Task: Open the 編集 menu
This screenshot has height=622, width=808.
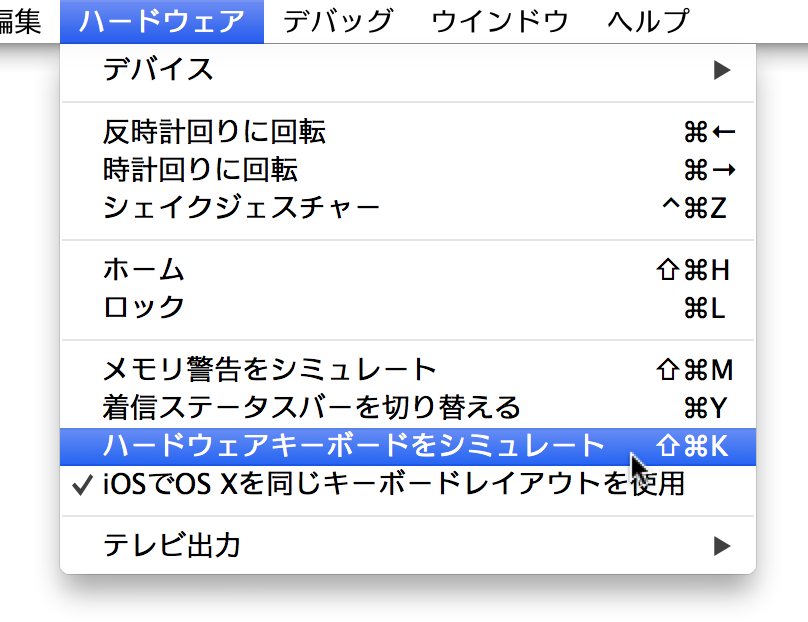Action: tap(21, 22)
